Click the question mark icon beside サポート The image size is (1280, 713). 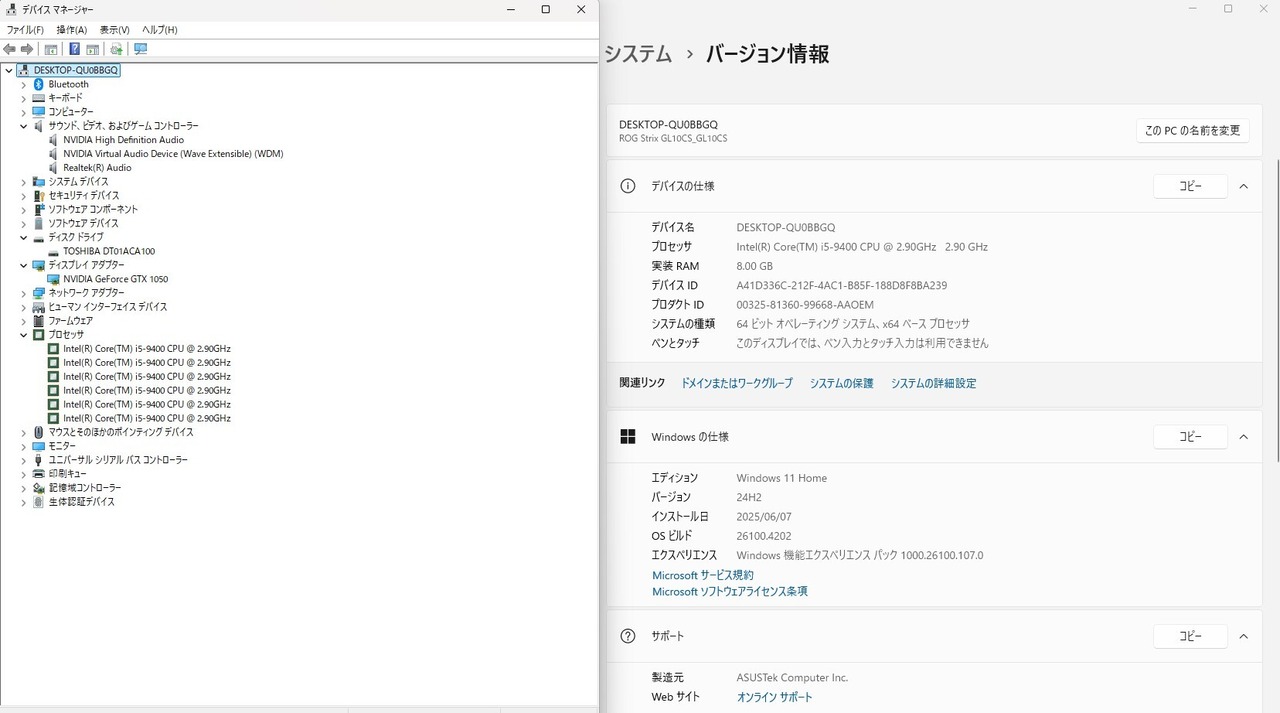pos(628,636)
